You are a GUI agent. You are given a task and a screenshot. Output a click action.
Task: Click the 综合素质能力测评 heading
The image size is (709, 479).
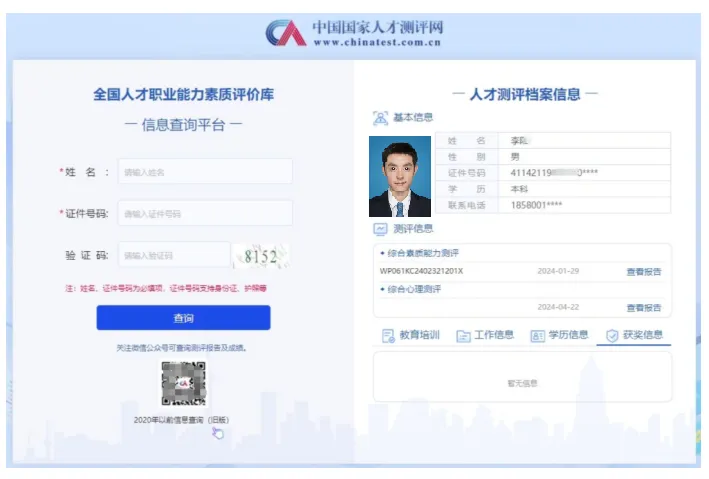pyautogui.click(x=423, y=253)
